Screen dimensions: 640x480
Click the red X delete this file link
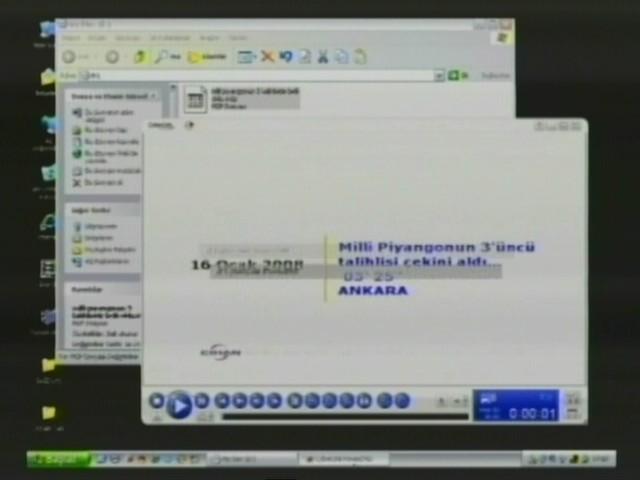(x=98, y=183)
